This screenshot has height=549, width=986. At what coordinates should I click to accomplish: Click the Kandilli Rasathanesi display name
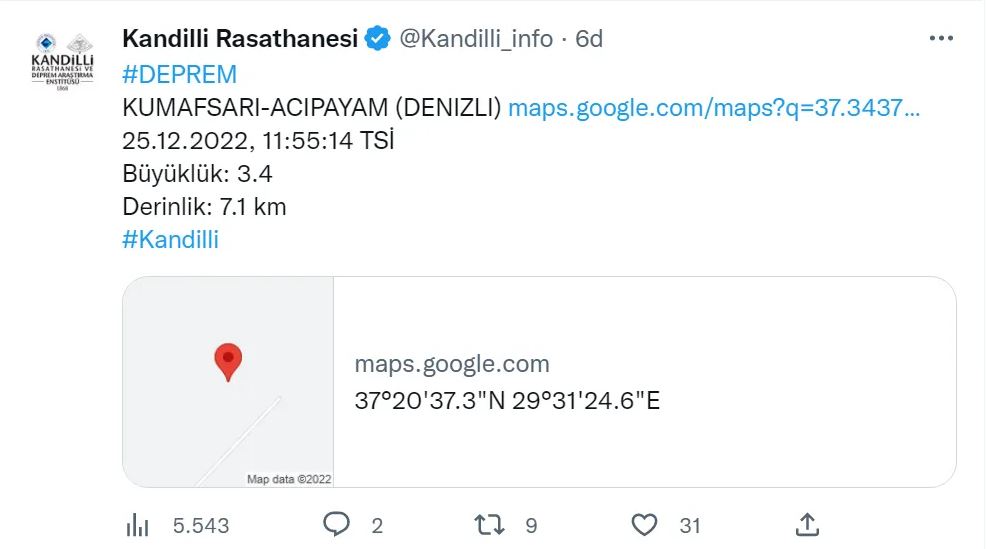click(239, 39)
